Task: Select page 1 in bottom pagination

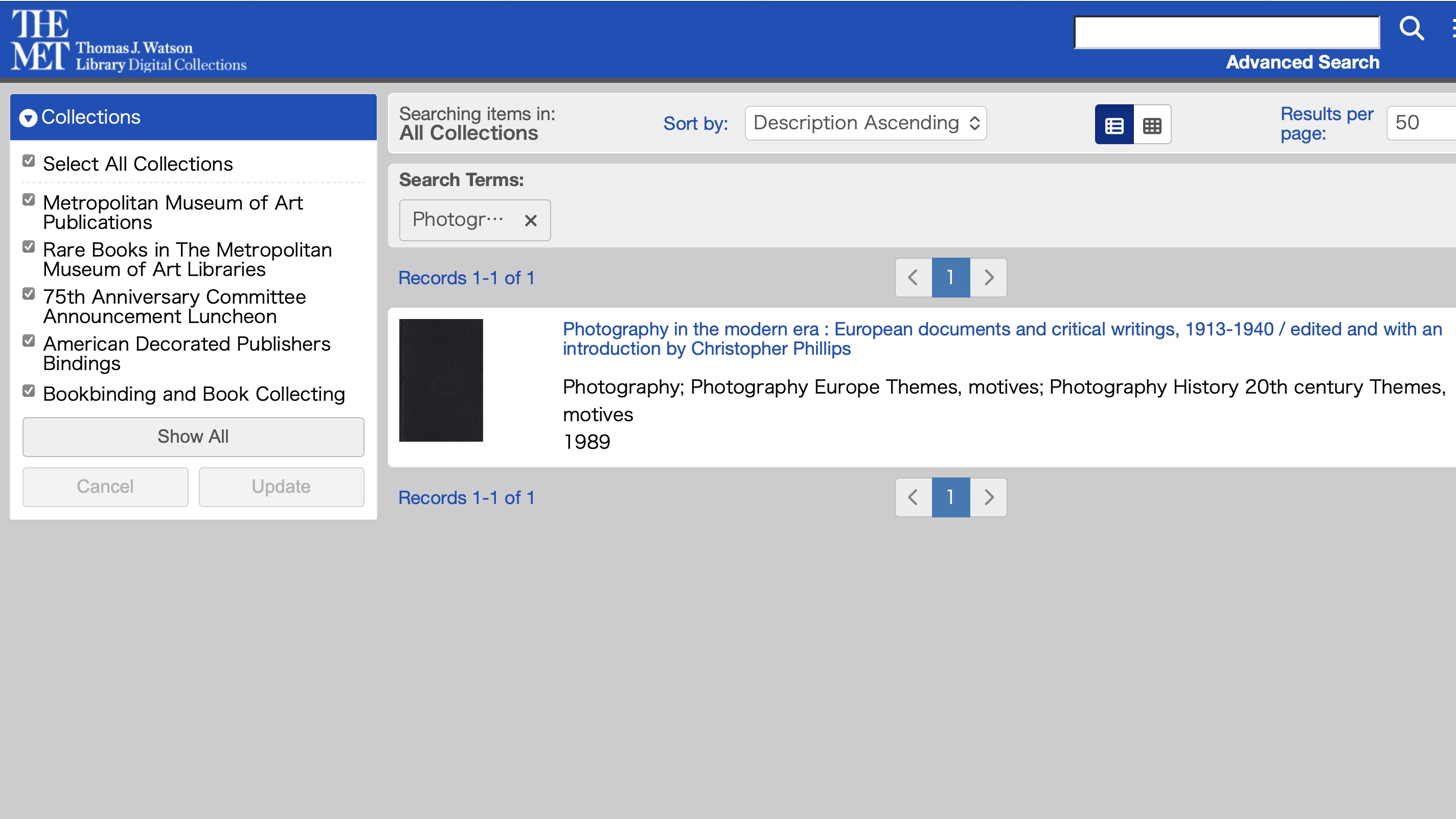Action: (951, 497)
